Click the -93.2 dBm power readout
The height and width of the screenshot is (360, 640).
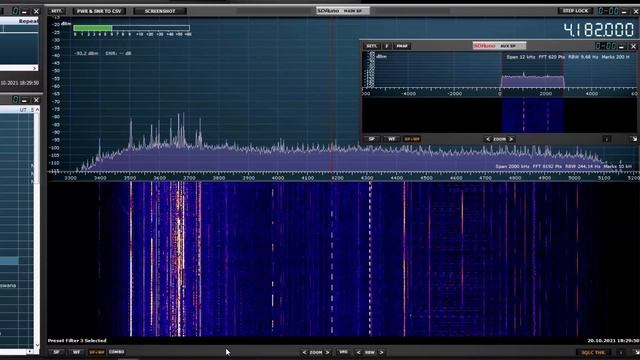(x=86, y=53)
